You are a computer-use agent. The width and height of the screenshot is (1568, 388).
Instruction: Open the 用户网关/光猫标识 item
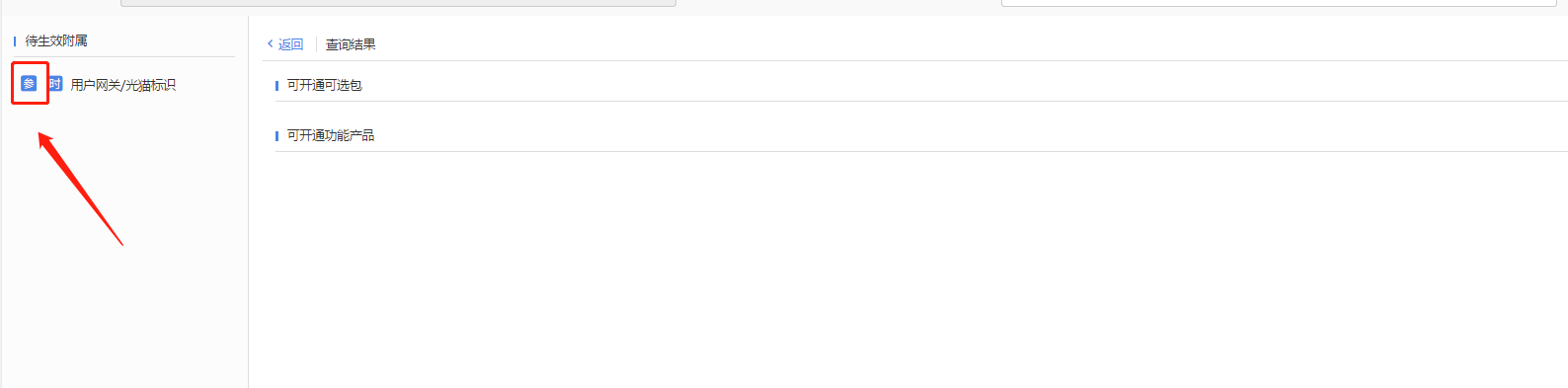(x=123, y=85)
